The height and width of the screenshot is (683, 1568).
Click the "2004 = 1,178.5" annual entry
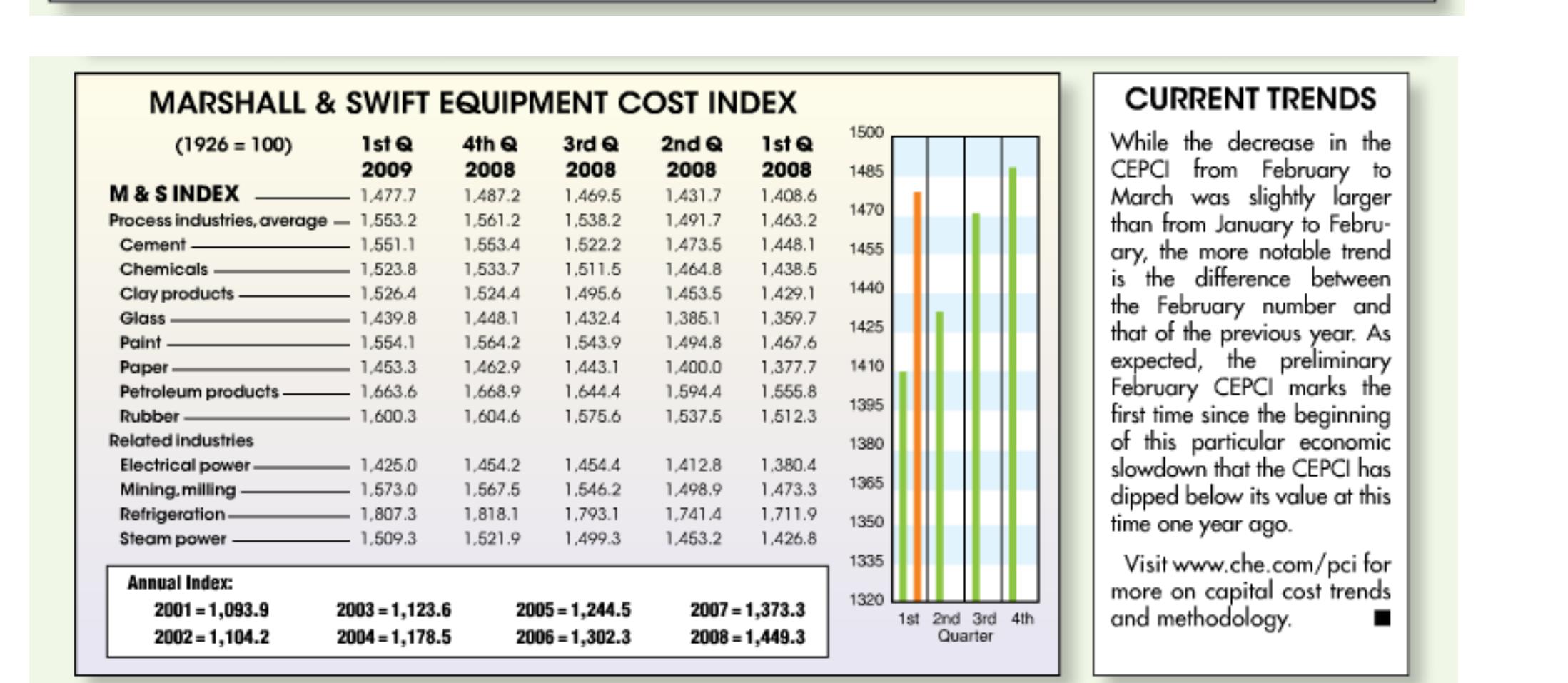(394, 637)
